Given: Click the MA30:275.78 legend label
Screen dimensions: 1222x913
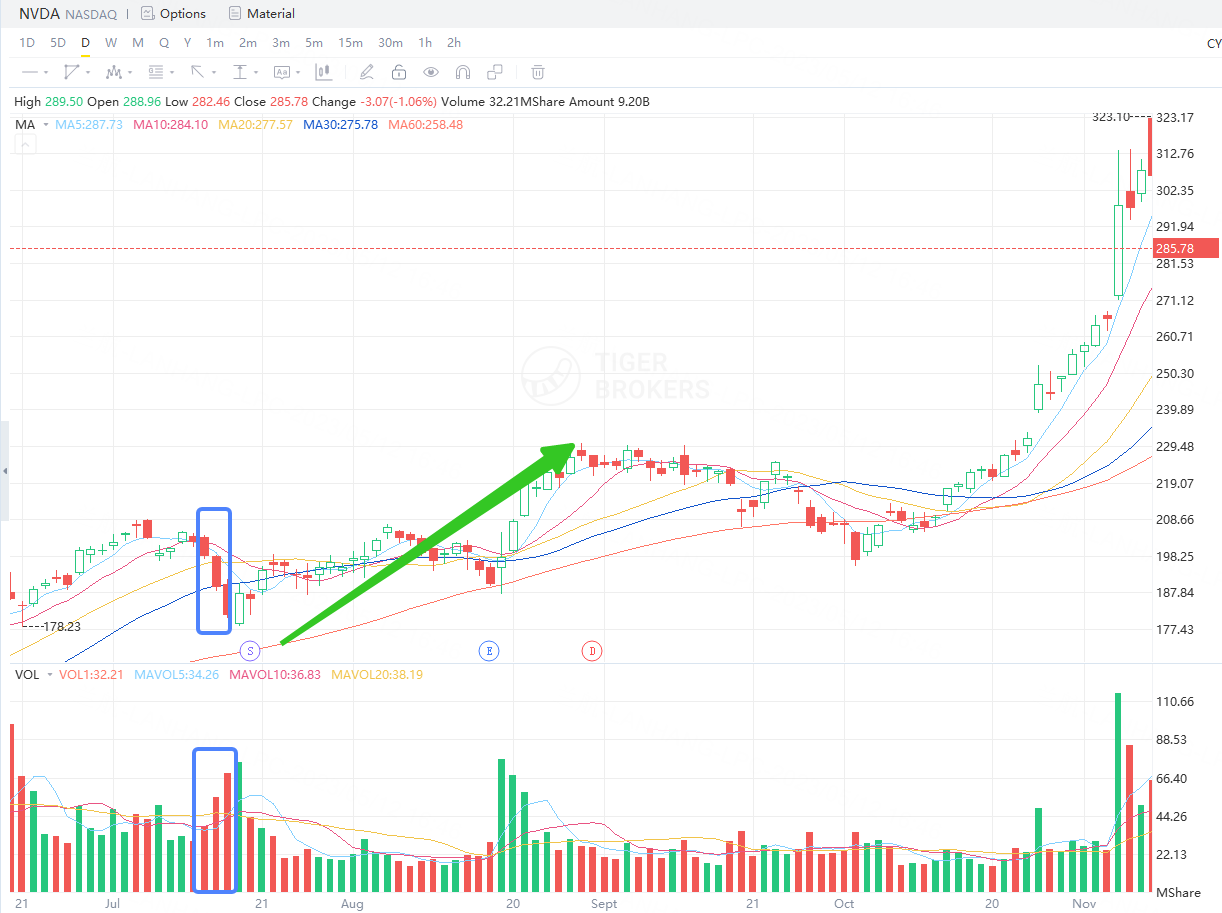Looking at the screenshot, I should pos(340,125).
